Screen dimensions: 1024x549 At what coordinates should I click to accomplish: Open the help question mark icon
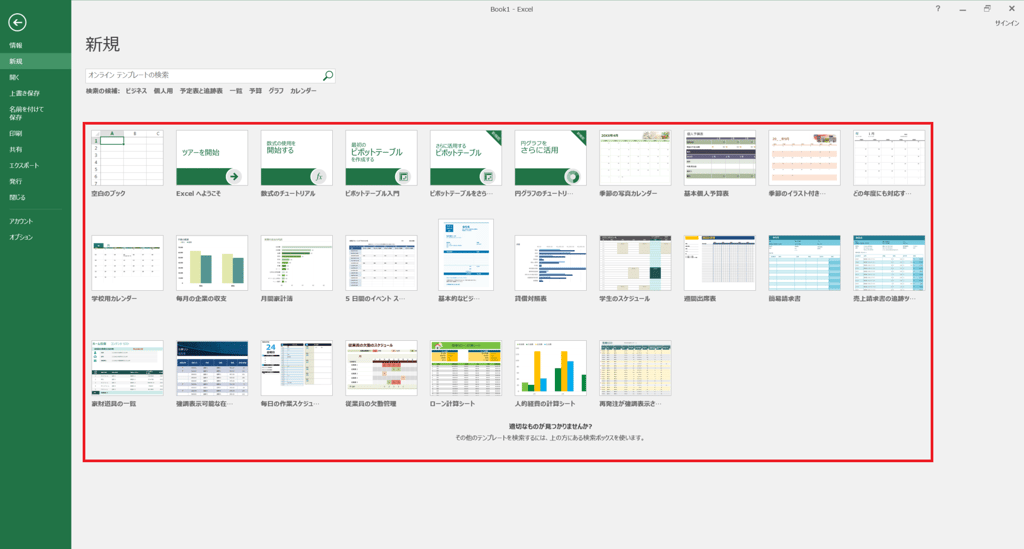coord(937,9)
